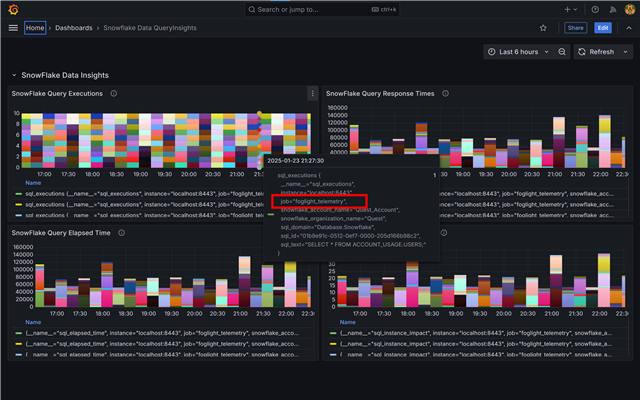Sort Query Executions legend by Name

point(33,183)
